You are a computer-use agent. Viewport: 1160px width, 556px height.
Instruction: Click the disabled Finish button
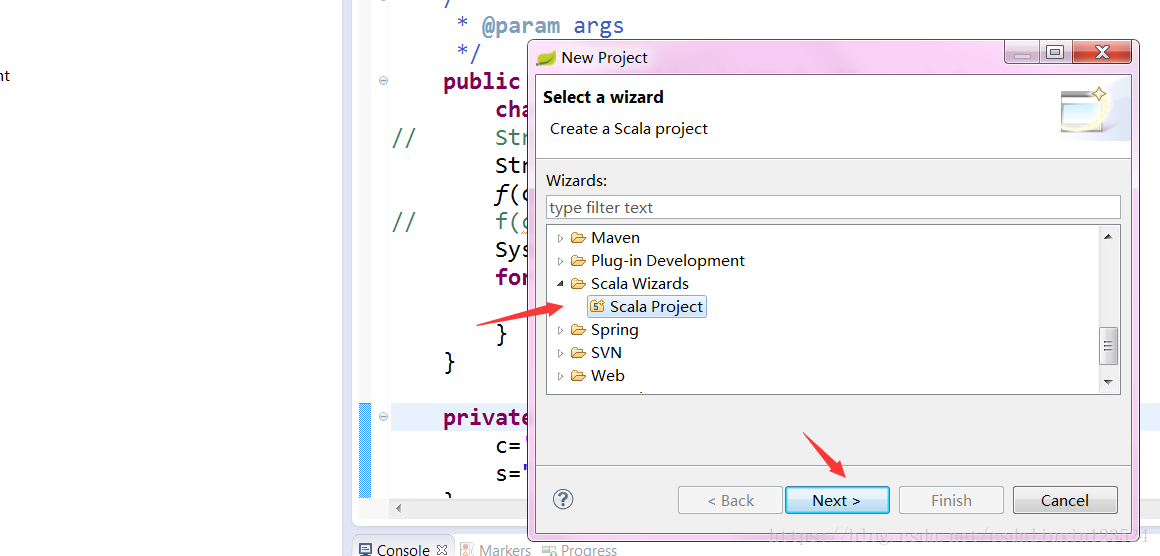coord(951,501)
